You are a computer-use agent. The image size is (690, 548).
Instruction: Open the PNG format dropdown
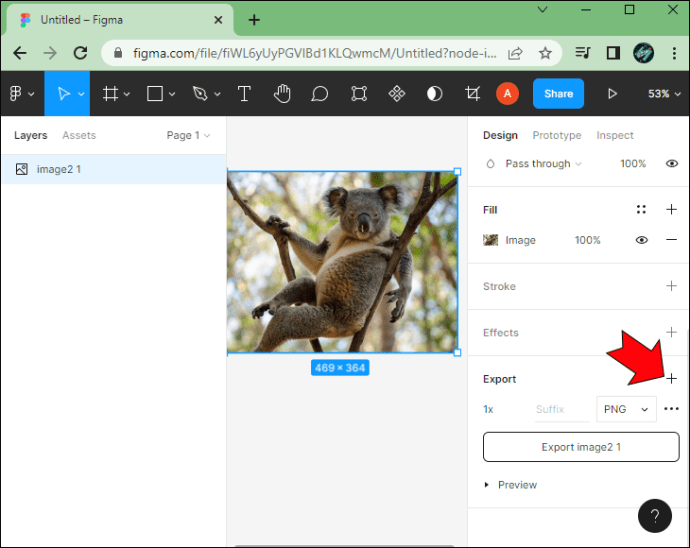click(x=626, y=409)
